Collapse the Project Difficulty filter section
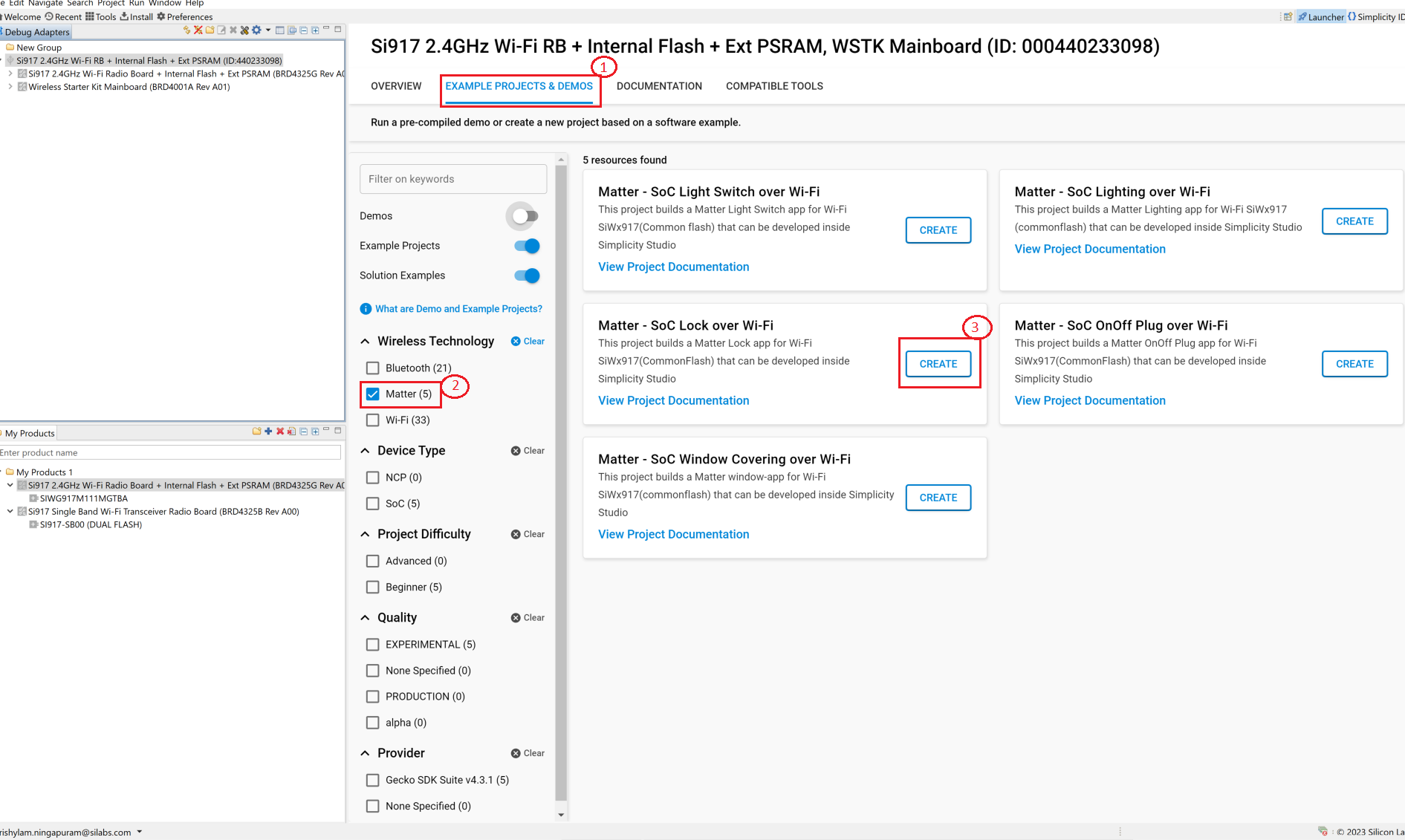 [x=365, y=535]
